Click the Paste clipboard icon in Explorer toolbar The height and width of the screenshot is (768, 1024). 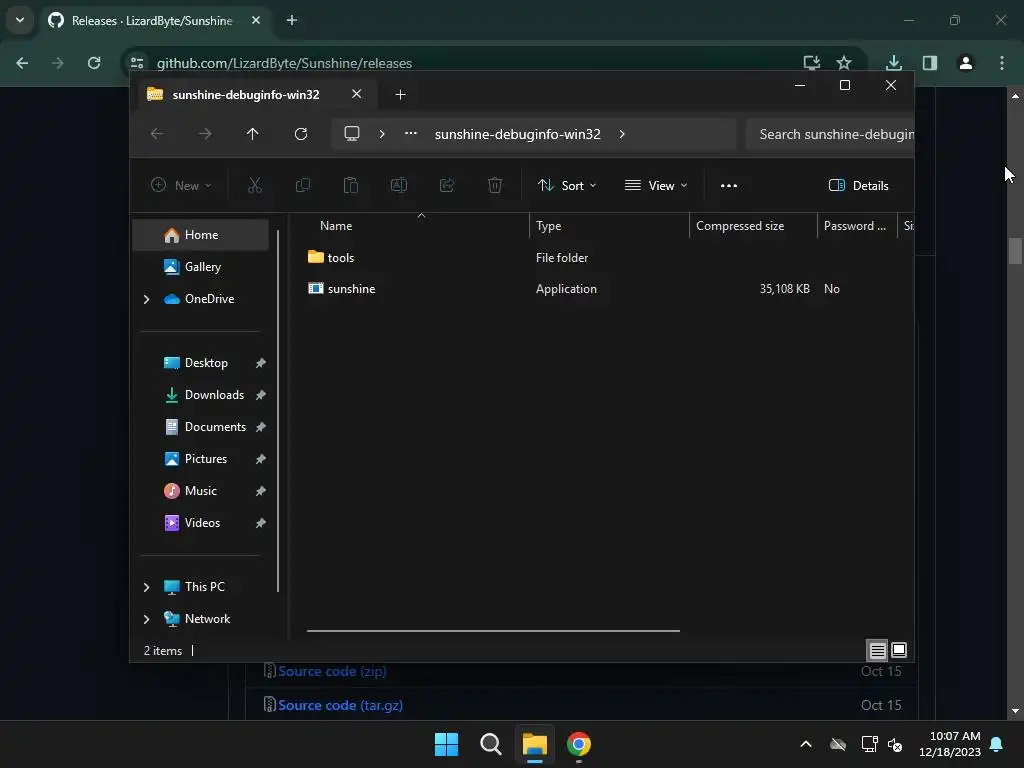coord(351,185)
